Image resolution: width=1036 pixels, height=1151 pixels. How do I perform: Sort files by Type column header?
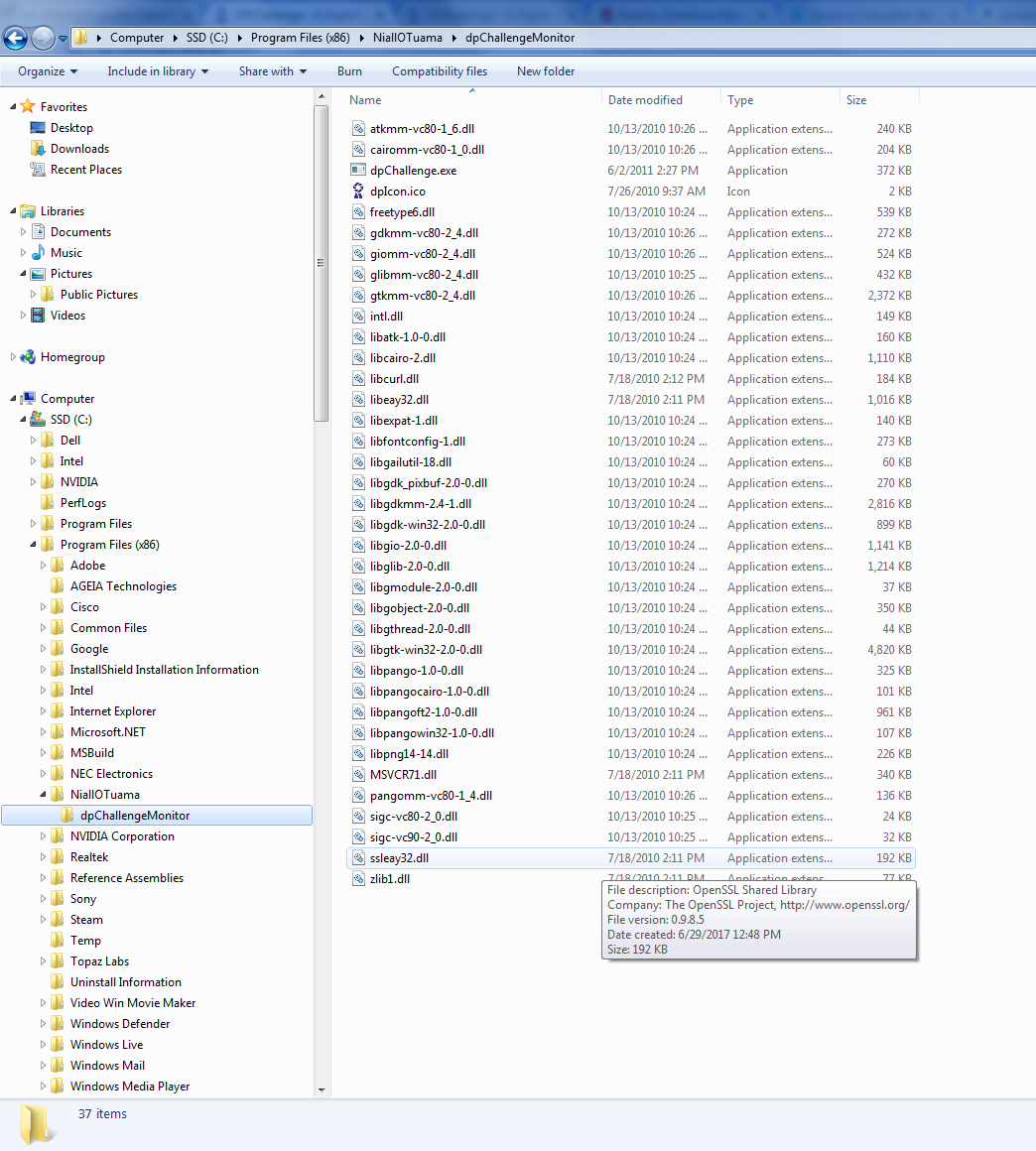click(x=781, y=100)
